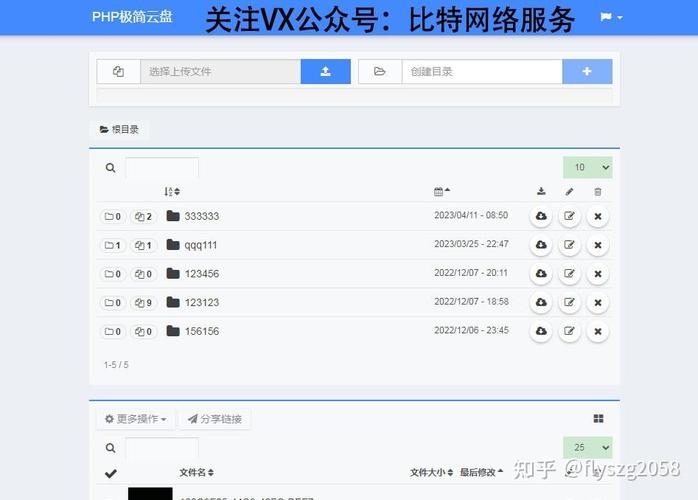
Task: Click date 2022/12/06 - 23:45
Action: point(471,330)
